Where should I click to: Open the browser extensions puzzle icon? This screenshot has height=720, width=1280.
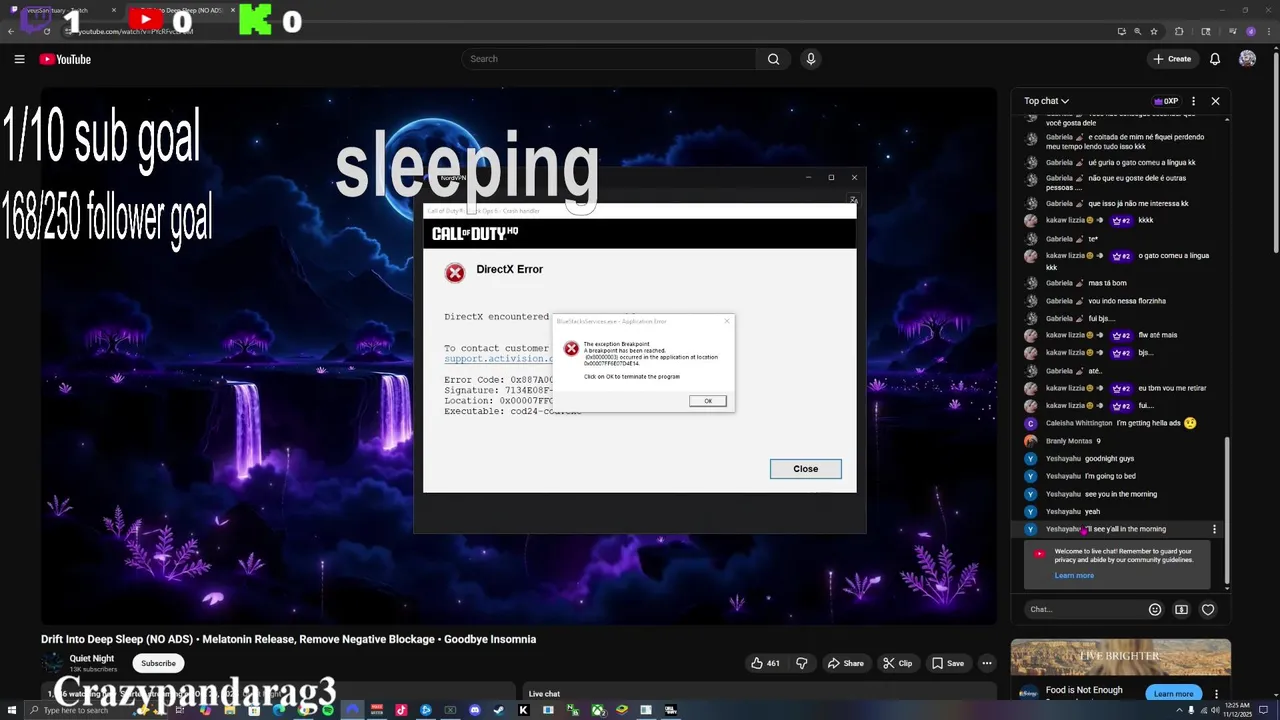[x=1179, y=31]
